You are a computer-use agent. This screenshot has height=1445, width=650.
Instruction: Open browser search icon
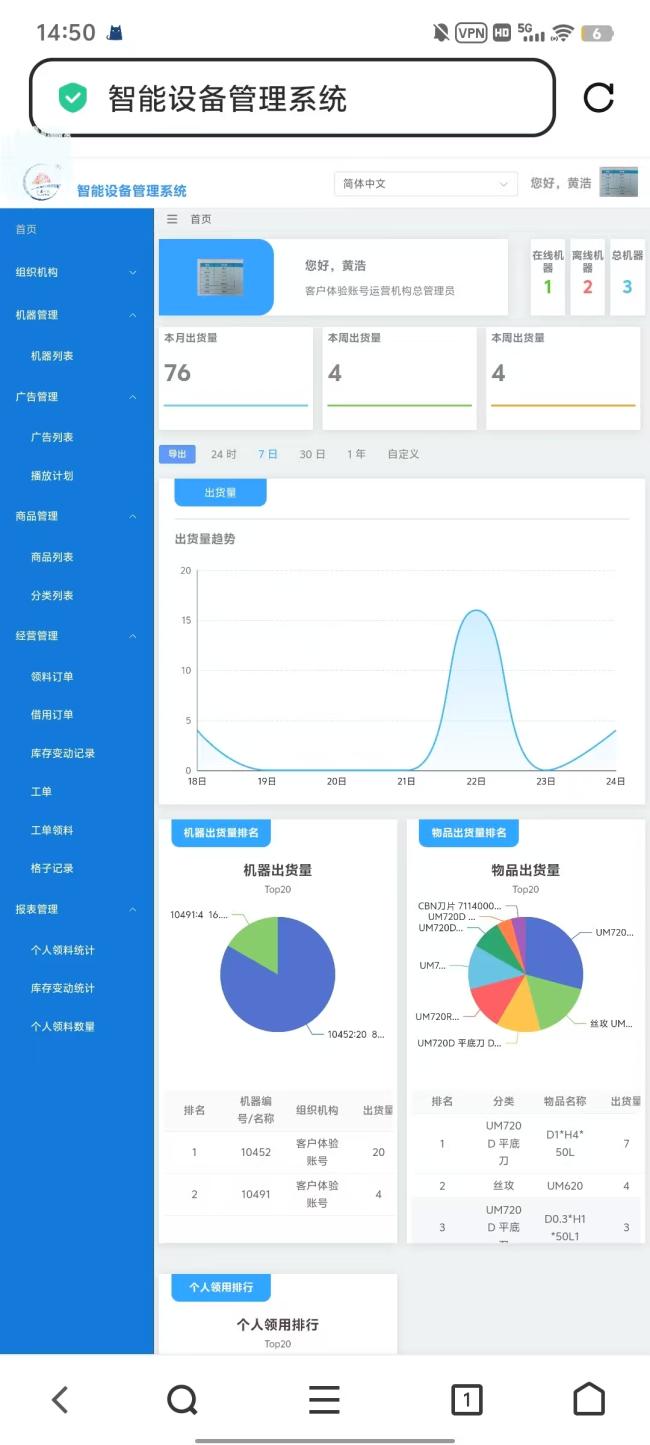(x=182, y=1399)
